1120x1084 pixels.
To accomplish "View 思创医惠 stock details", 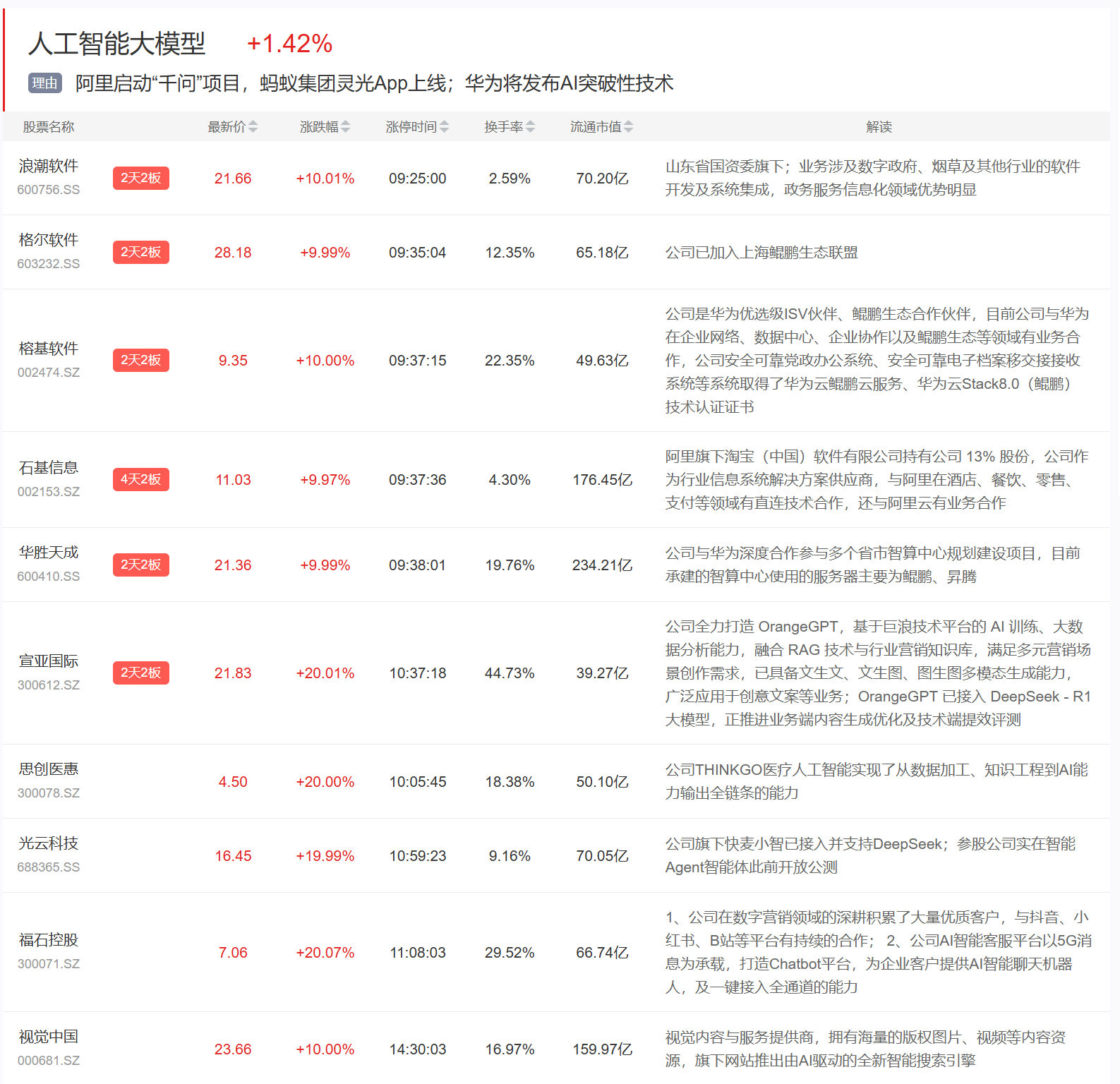I will tap(49, 770).
